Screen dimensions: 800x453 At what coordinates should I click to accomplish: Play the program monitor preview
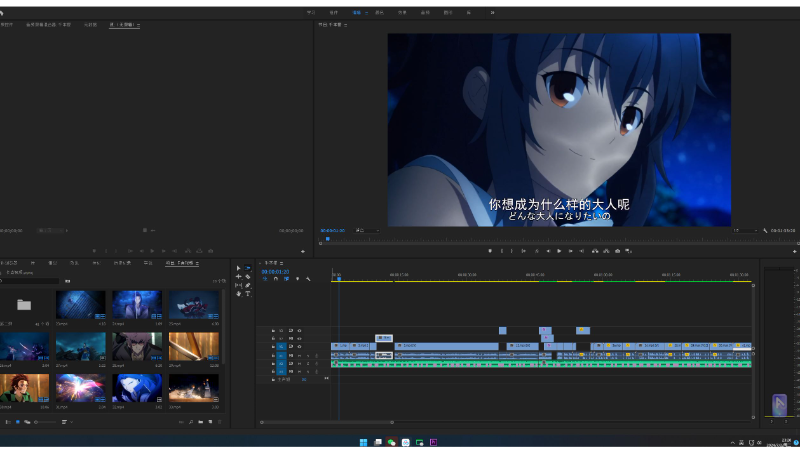(x=559, y=251)
